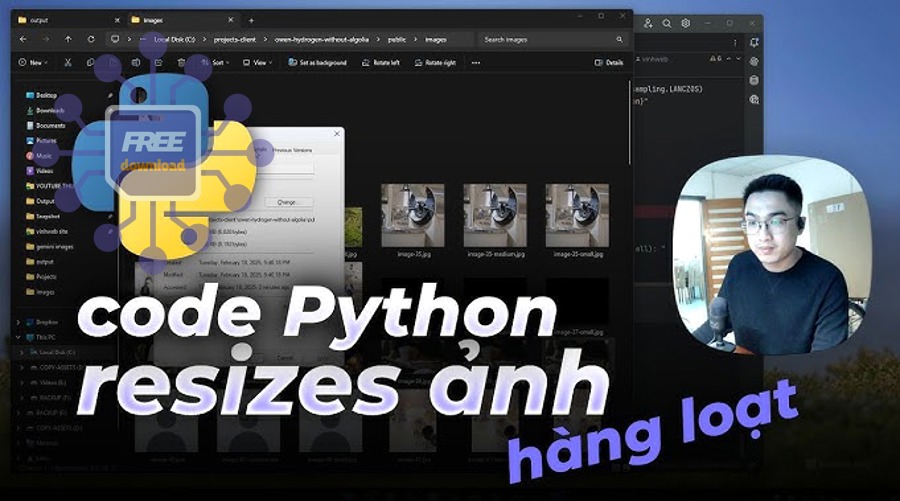Open the Sort options dropdown
The height and width of the screenshot is (501, 900).
(x=215, y=62)
